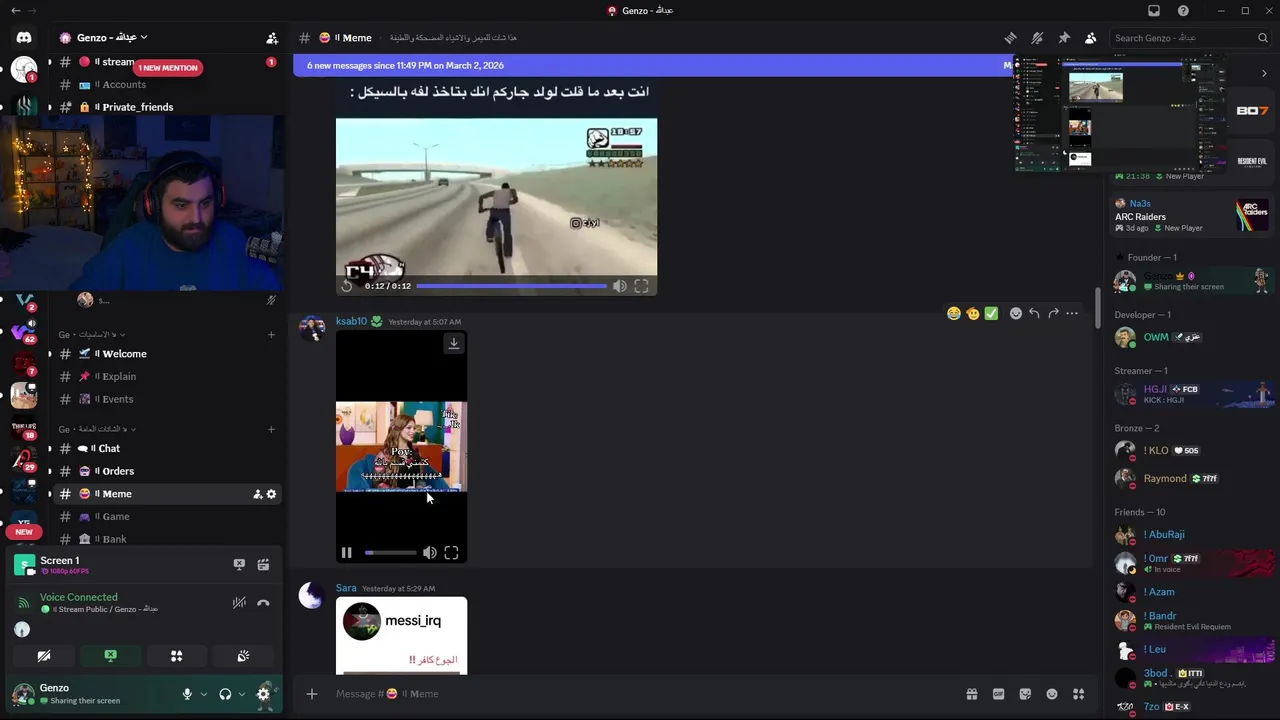Open headphone output options chevron
This screenshot has height=720, width=1280.
coord(242,694)
